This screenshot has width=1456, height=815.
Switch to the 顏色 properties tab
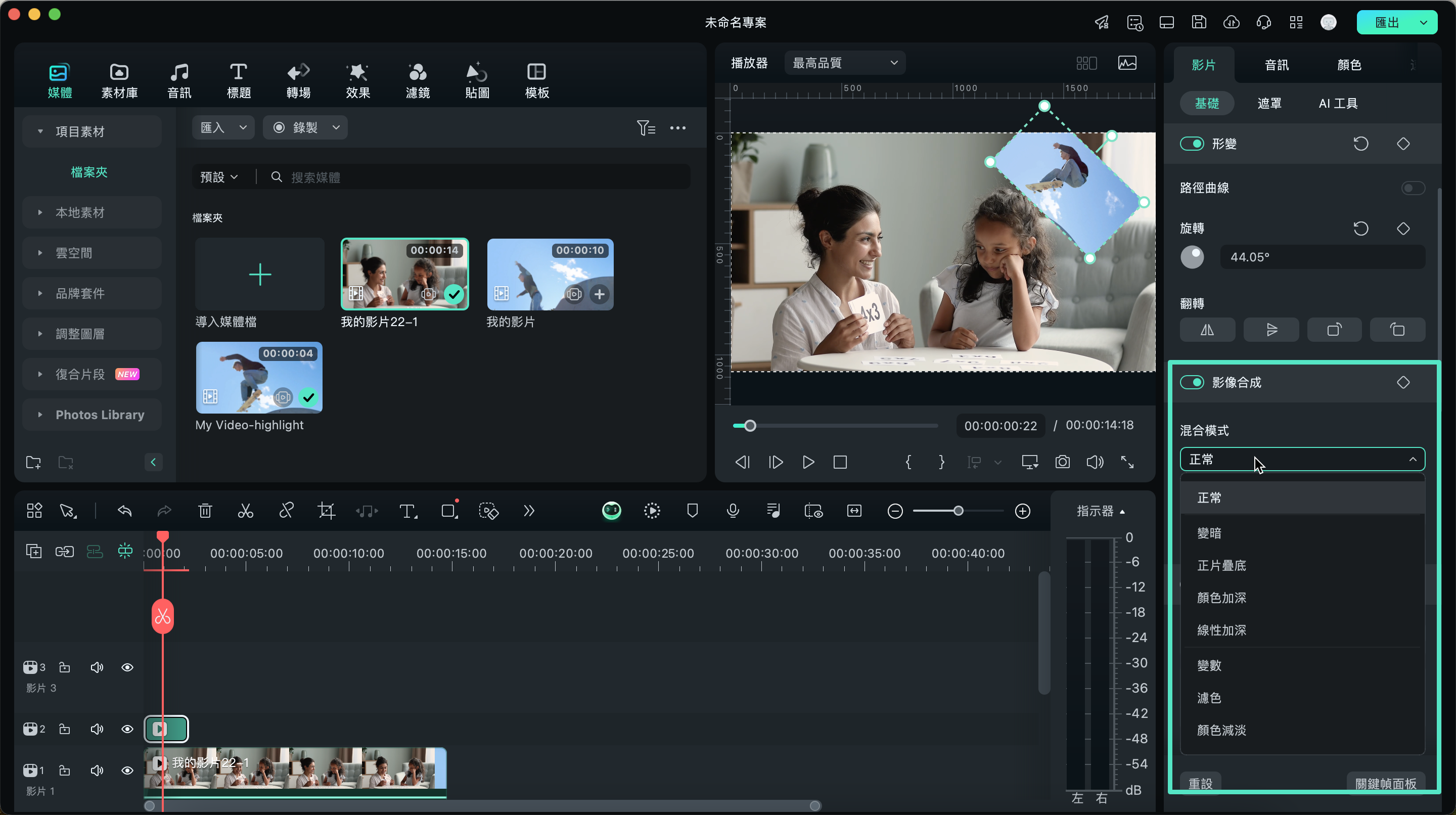pos(1349,65)
